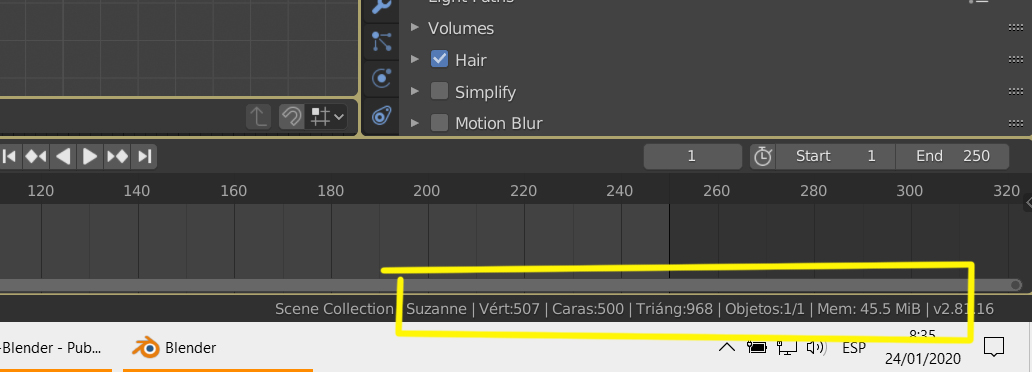
Task: Toggle the magnet snapping icon
Action: 291,117
